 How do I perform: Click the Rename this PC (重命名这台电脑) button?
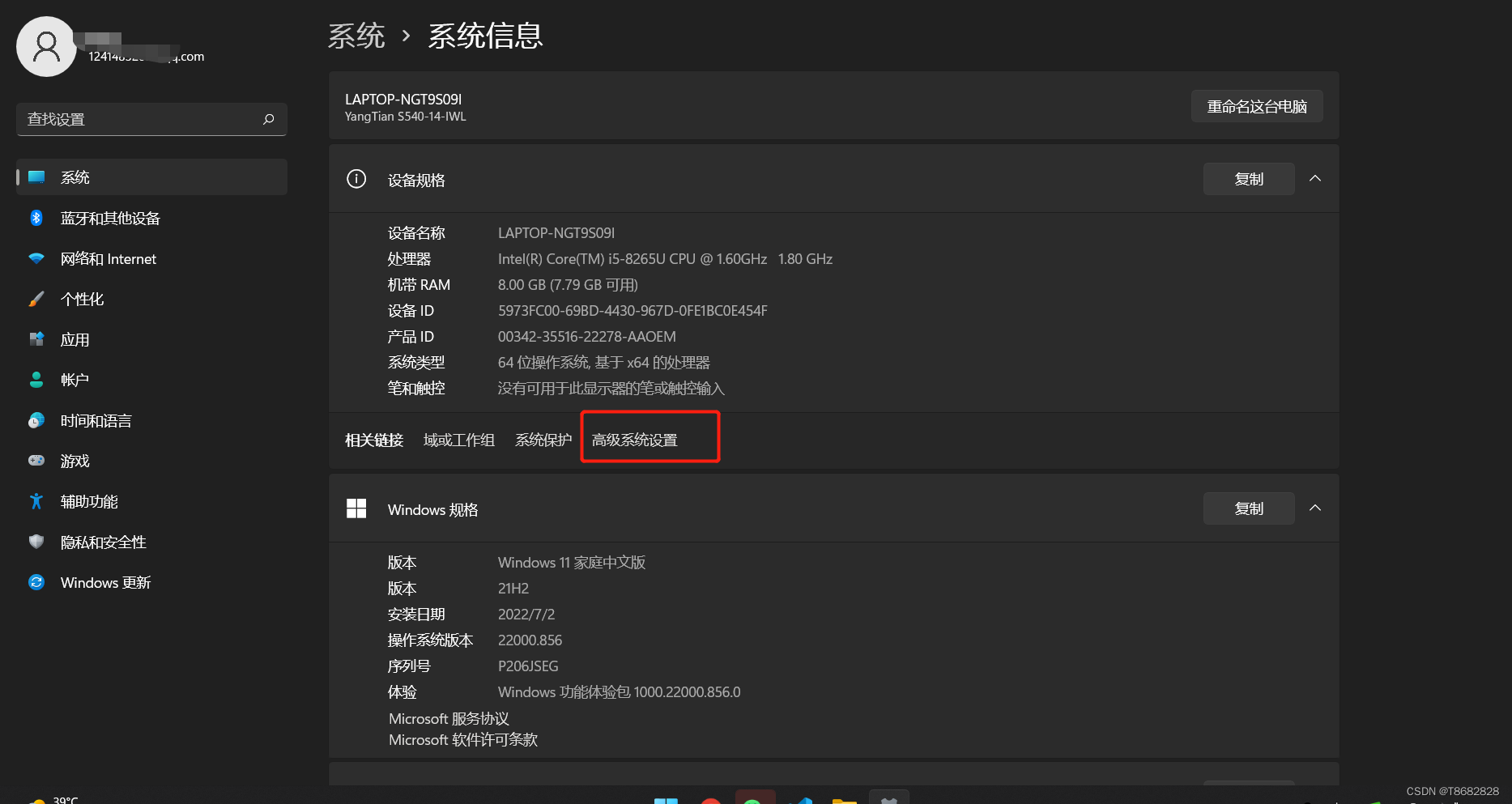click(1257, 106)
